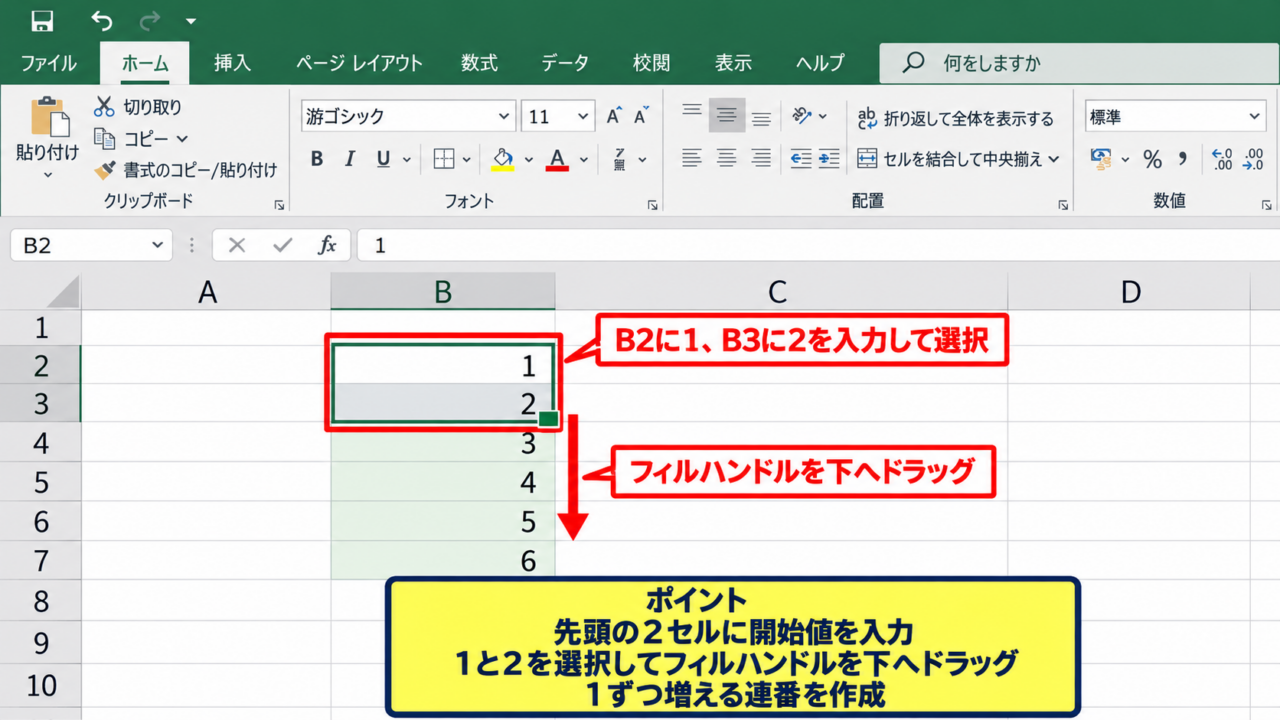Center text horizontally in cell

coord(727,158)
